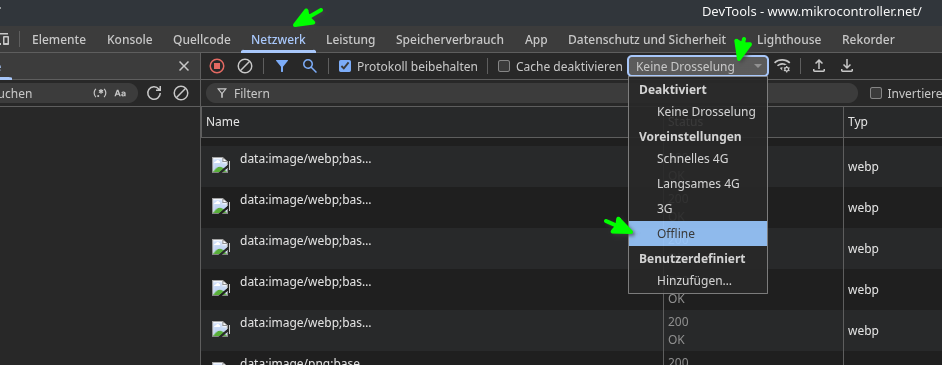942x365 pixels.
Task: Close the search panel
Action: click(184, 66)
